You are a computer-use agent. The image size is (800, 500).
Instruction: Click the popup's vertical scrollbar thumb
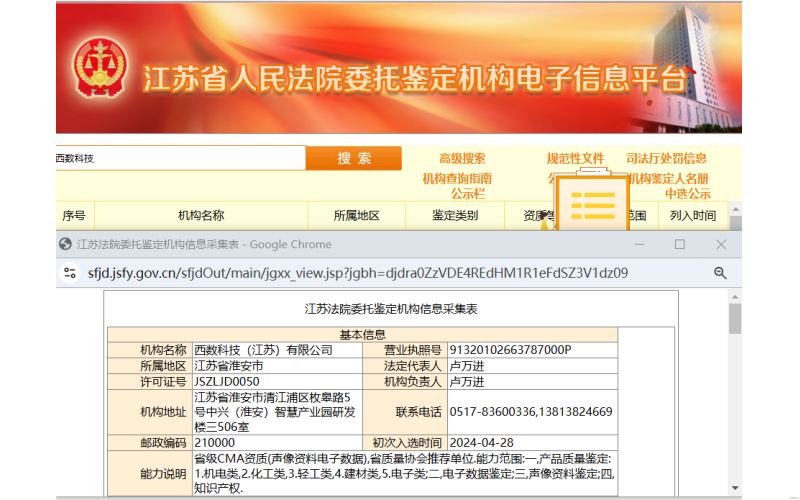tap(735, 318)
